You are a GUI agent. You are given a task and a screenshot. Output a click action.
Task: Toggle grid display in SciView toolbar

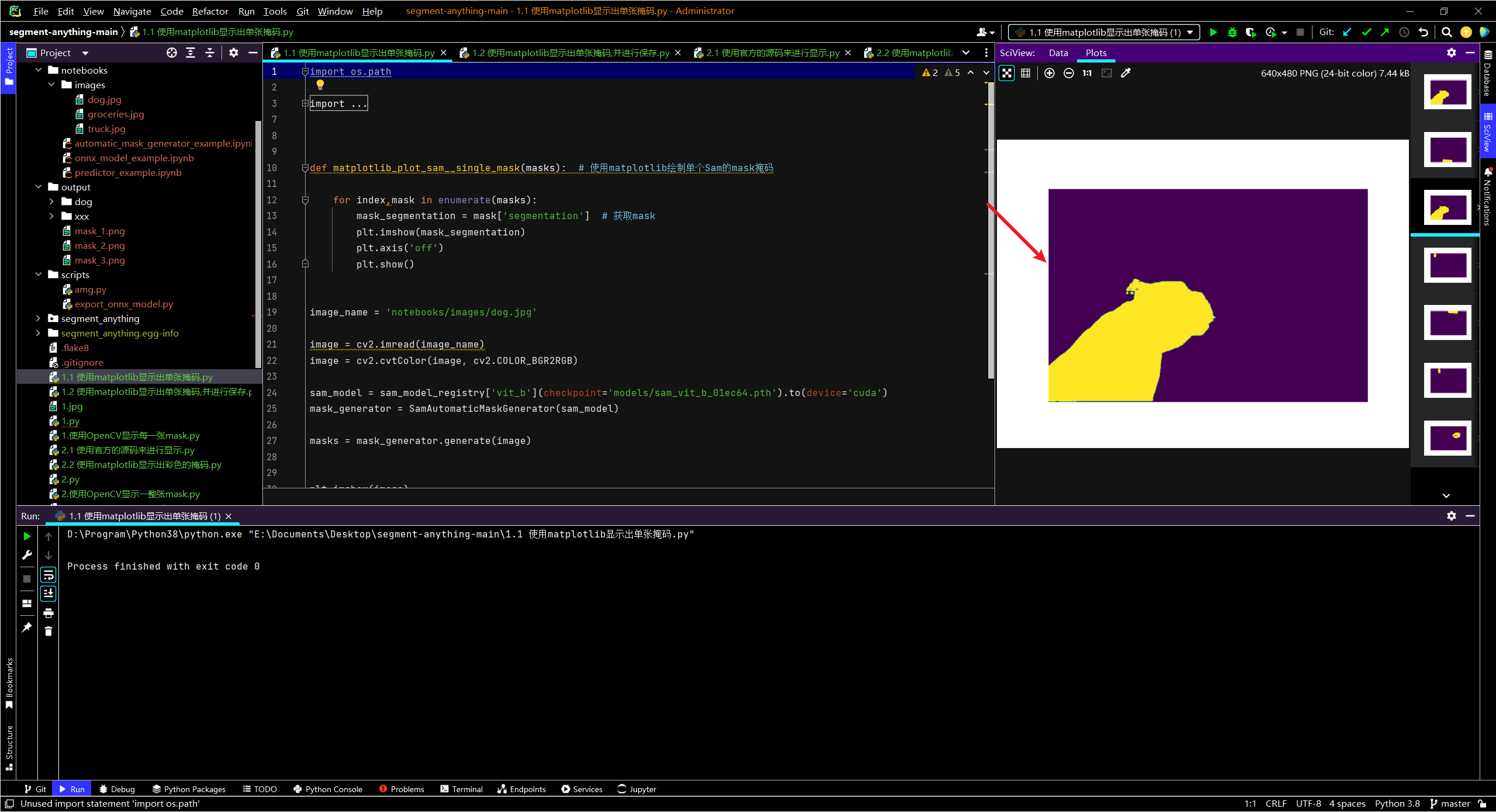pos(1026,73)
